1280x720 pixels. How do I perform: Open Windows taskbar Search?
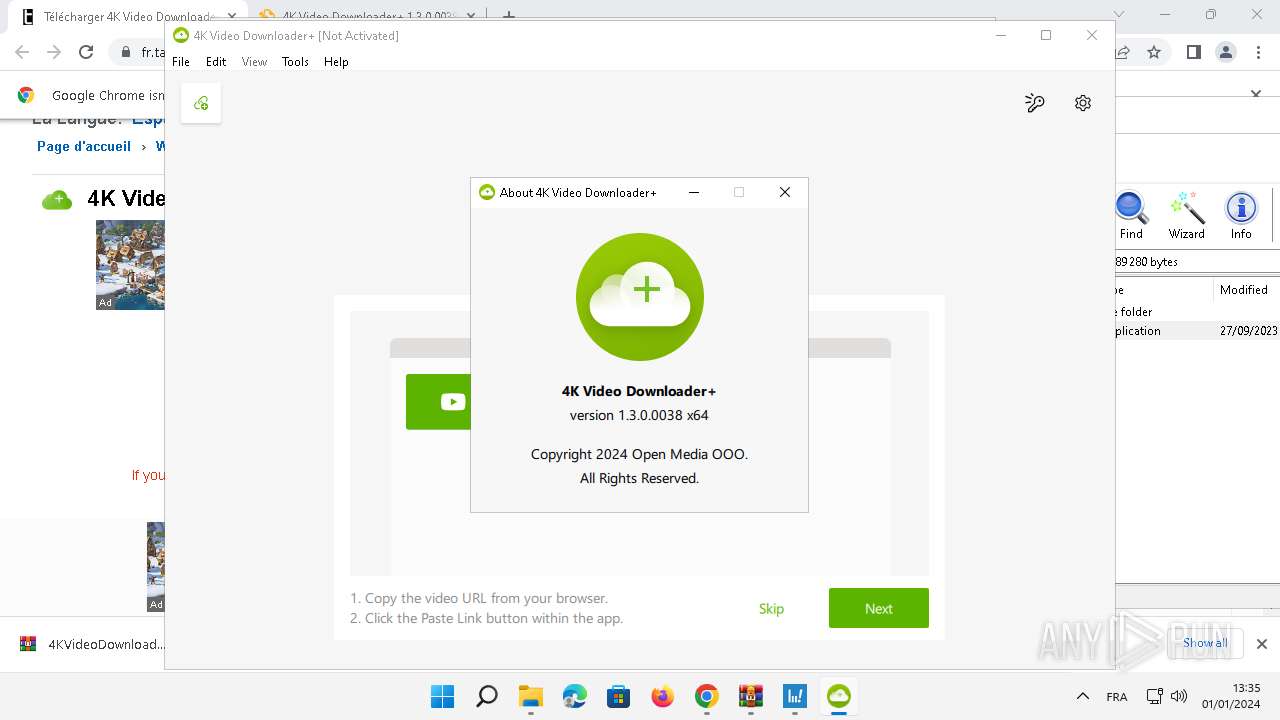click(487, 696)
